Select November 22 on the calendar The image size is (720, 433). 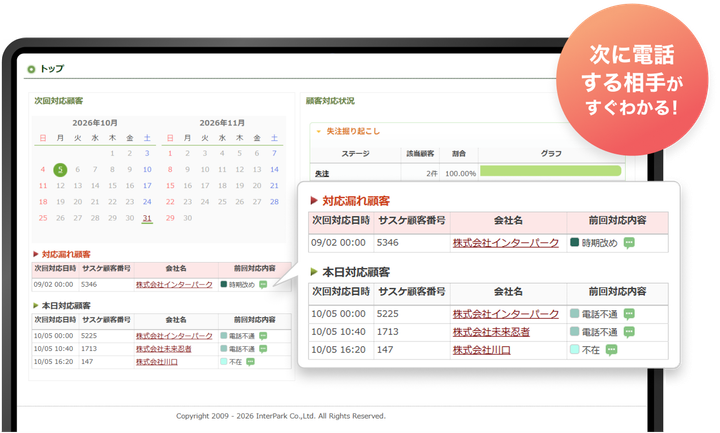pos(170,202)
